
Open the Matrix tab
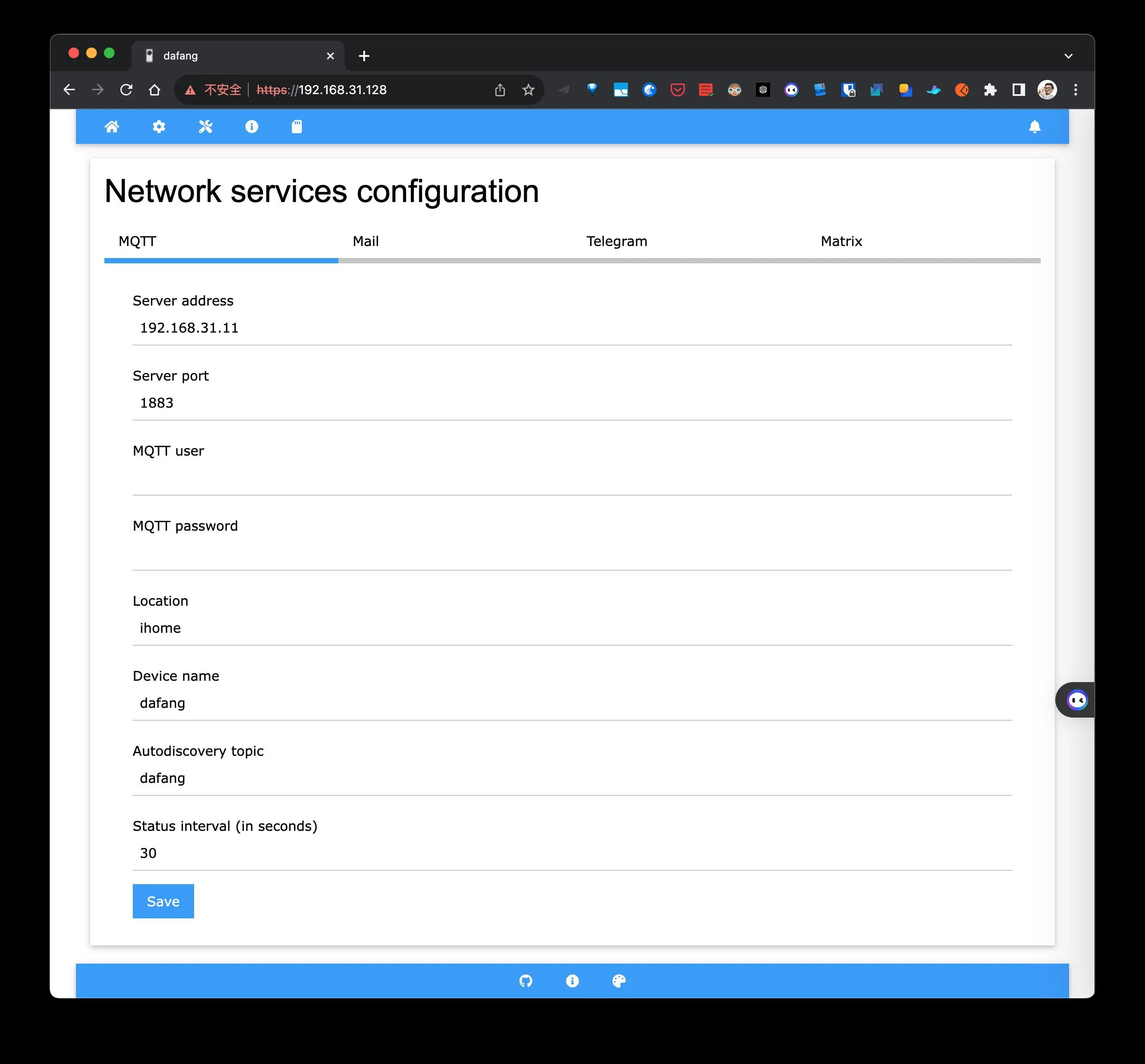click(x=841, y=241)
